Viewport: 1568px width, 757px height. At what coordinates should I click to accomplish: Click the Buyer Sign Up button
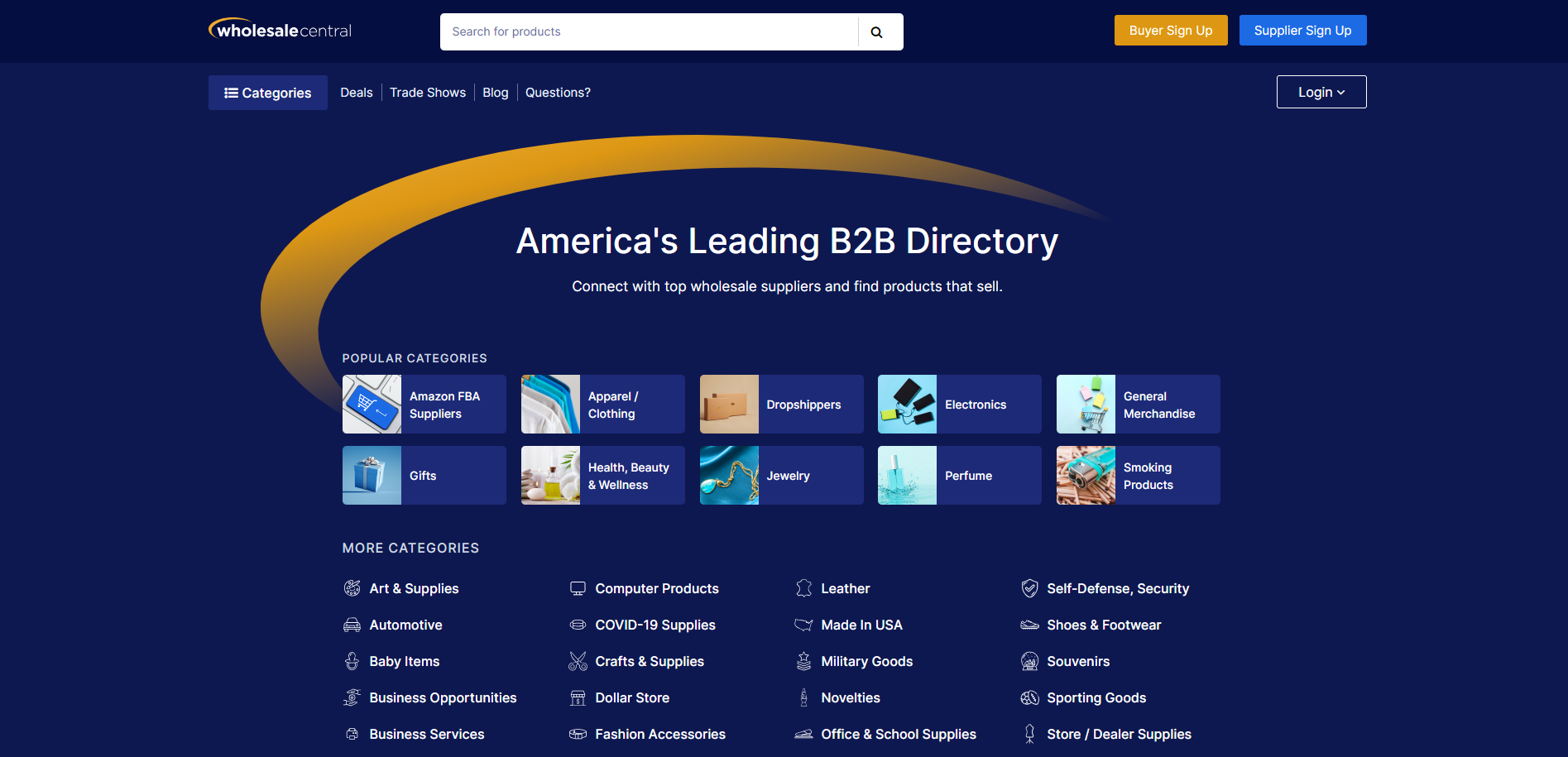click(1171, 31)
